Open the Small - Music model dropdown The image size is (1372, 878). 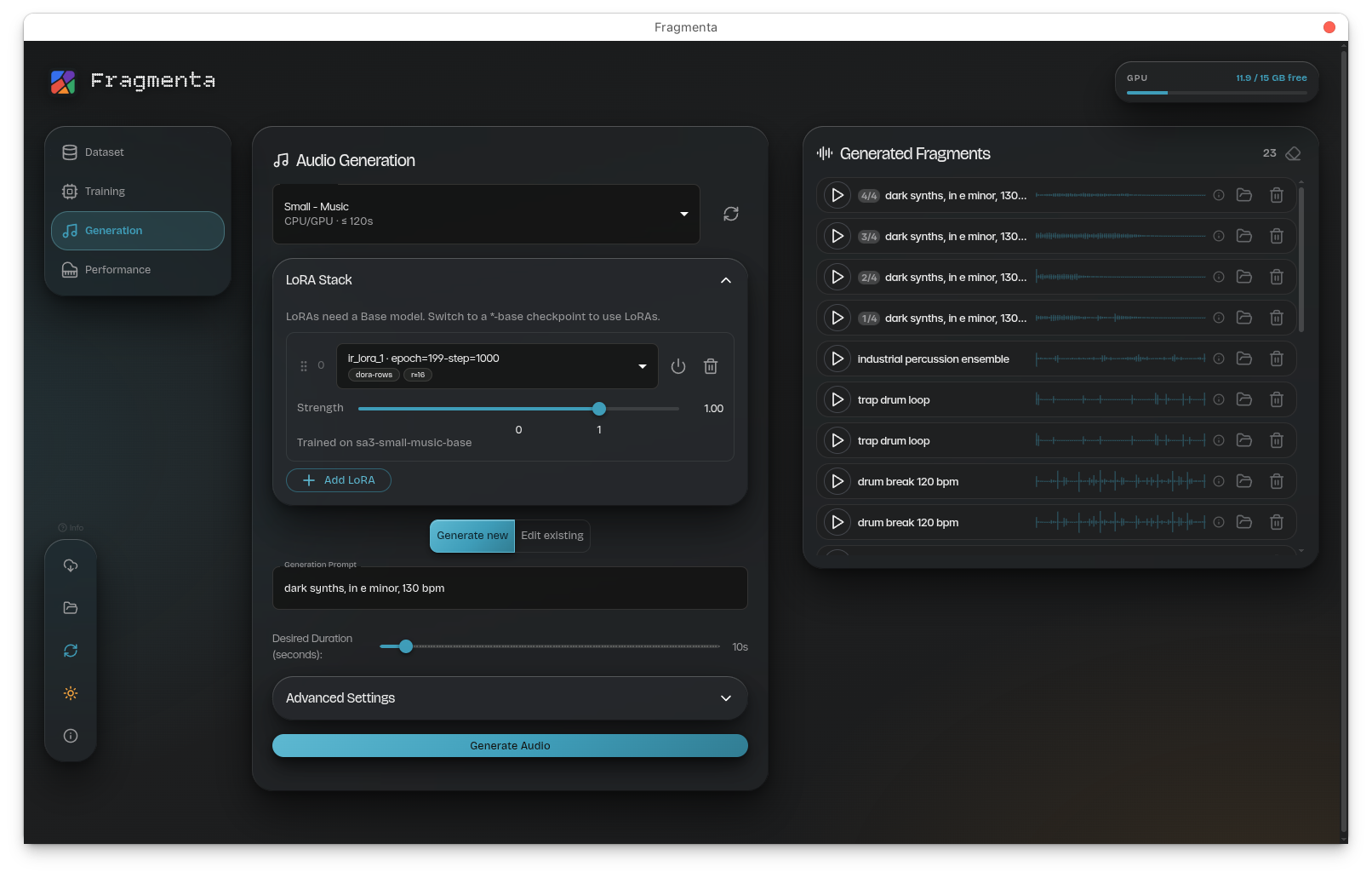click(x=486, y=214)
